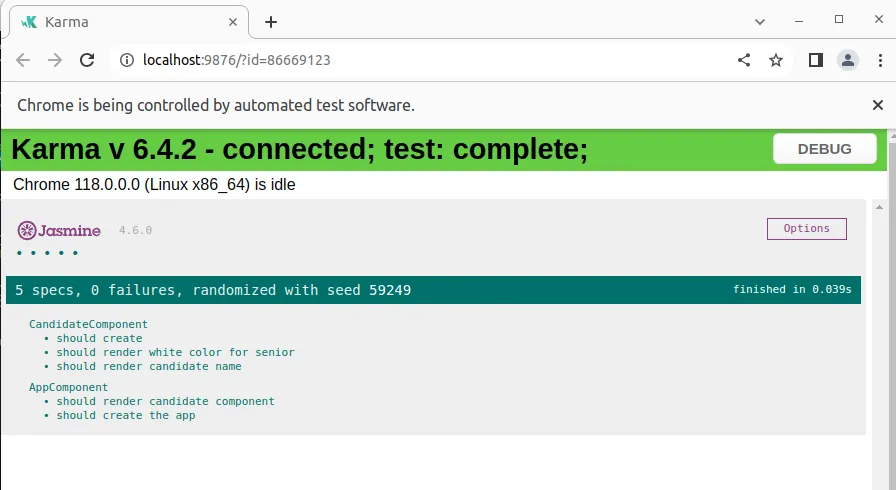Share this page via share icon

[x=743, y=60]
